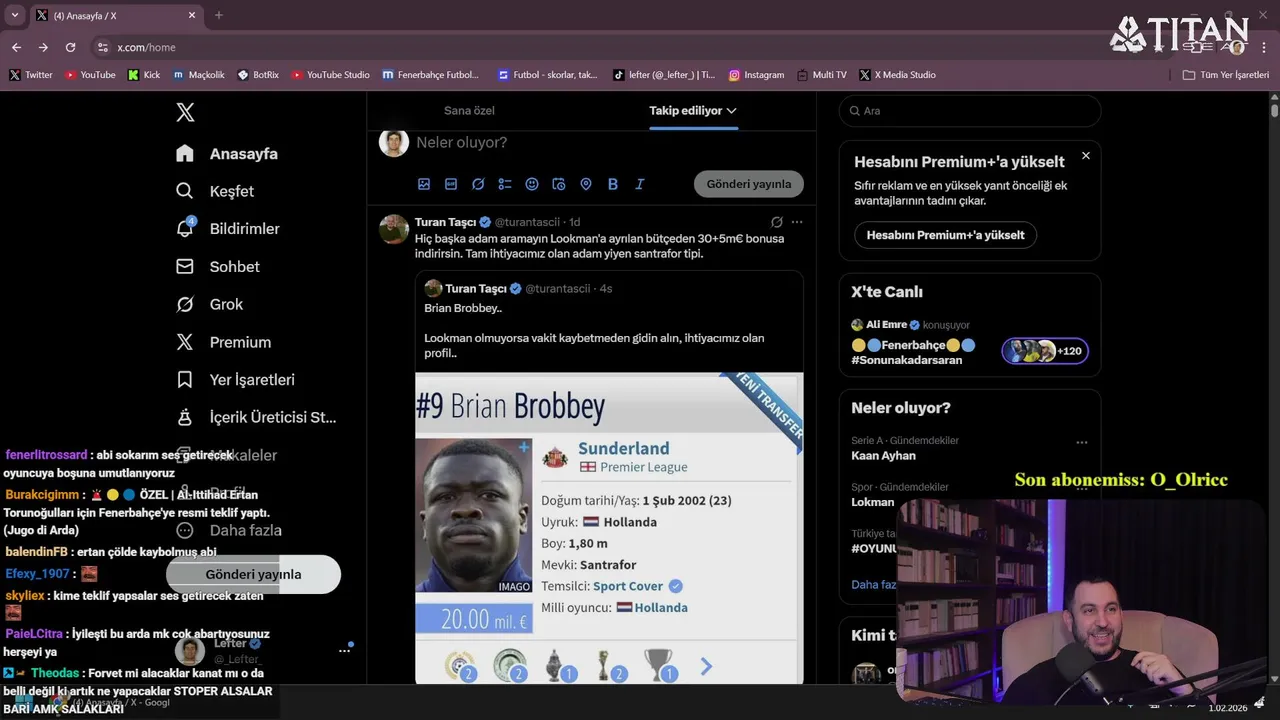
Task: Open Daha fazla menu in sidebar
Action: coord(228,530)
